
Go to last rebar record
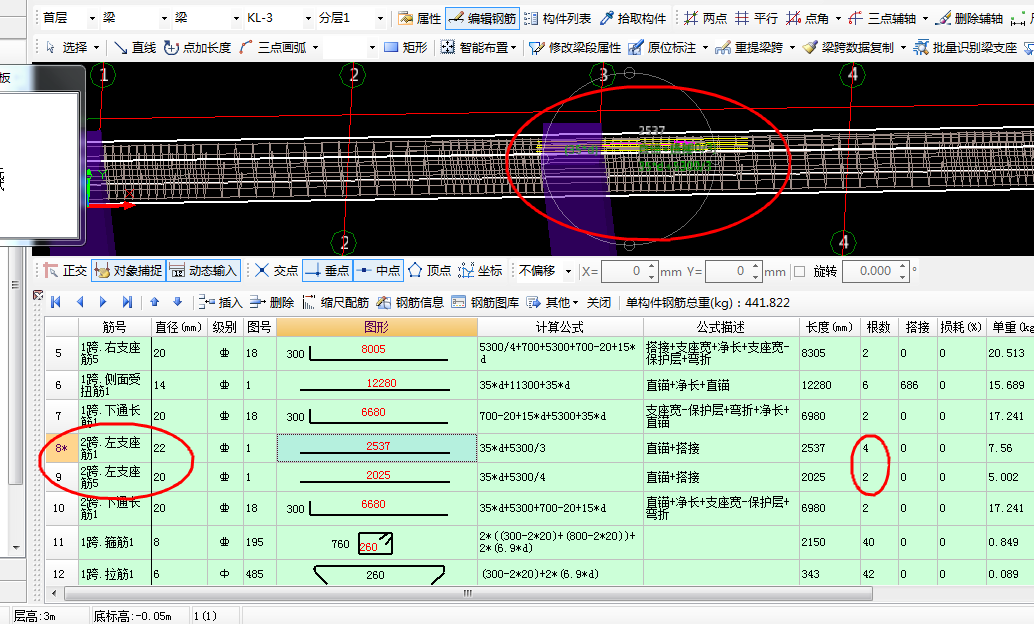tap(127, 302)
